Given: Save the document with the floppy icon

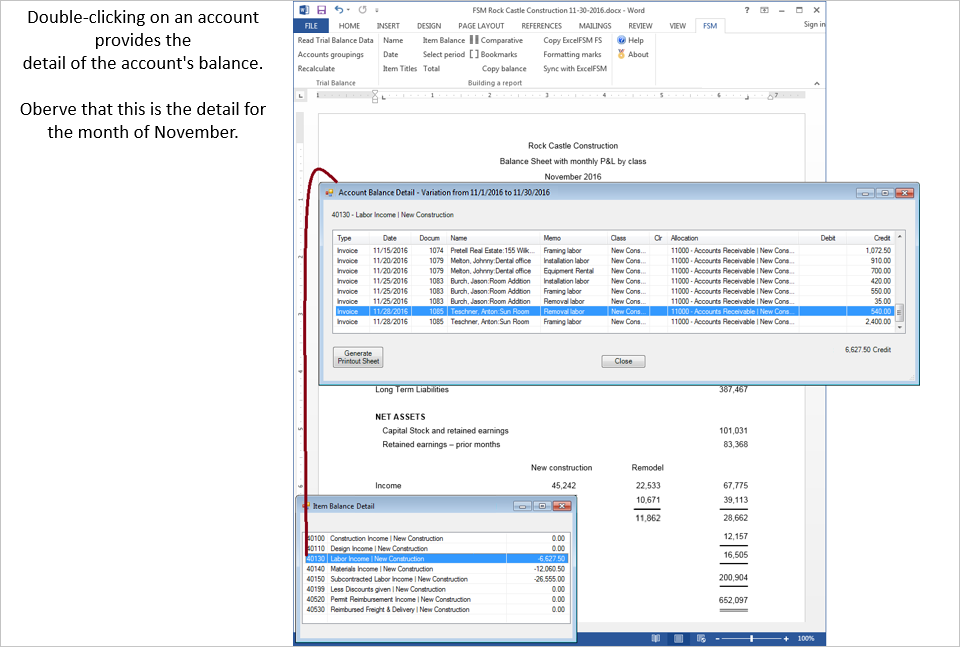Looking at the screenshot, I should pyautogui.click(x=321, y=10).
